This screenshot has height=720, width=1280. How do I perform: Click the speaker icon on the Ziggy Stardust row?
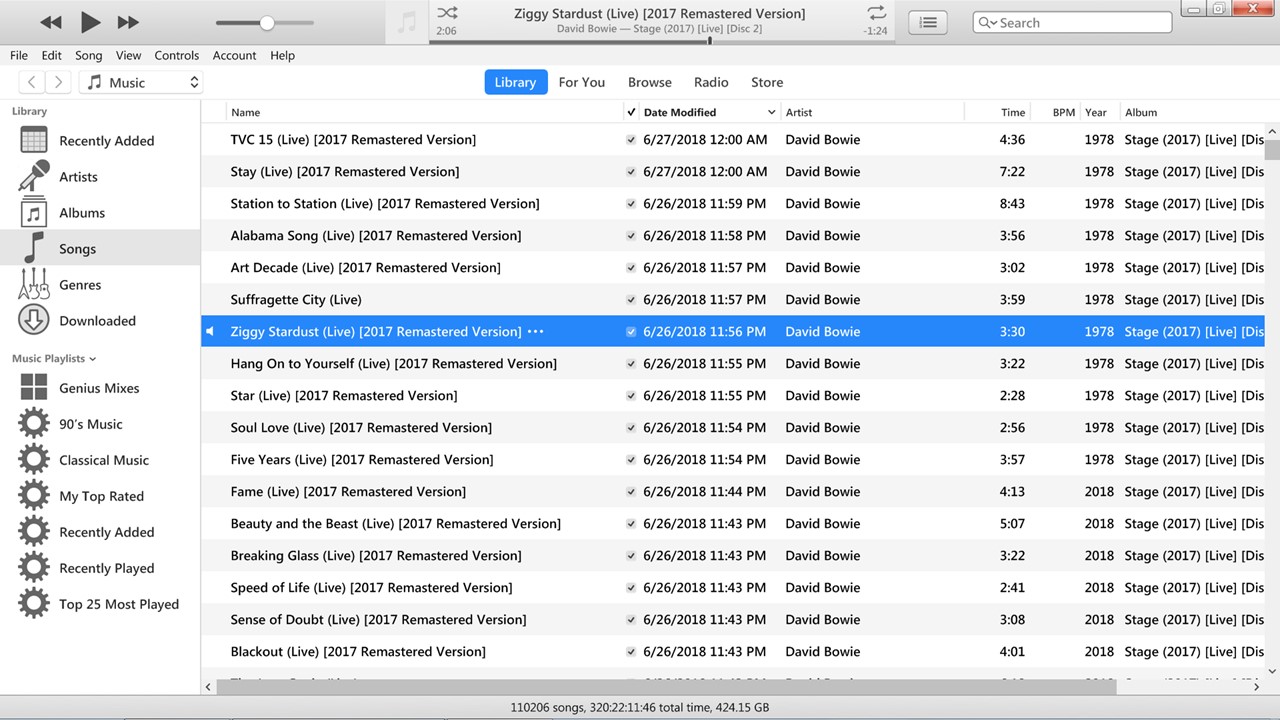[x=210, y=331]
